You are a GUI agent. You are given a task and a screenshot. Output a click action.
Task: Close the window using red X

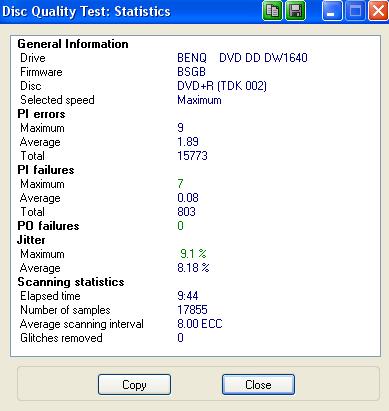click(x=378, y=11)
